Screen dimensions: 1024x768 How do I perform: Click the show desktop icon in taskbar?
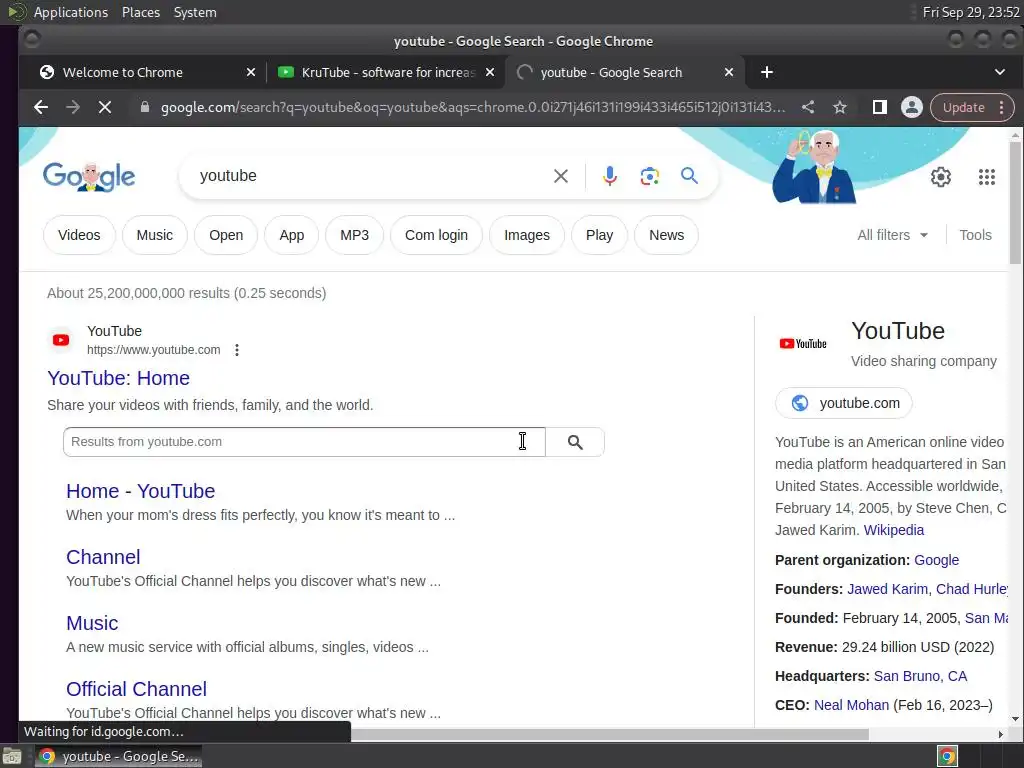coord(11,756)
